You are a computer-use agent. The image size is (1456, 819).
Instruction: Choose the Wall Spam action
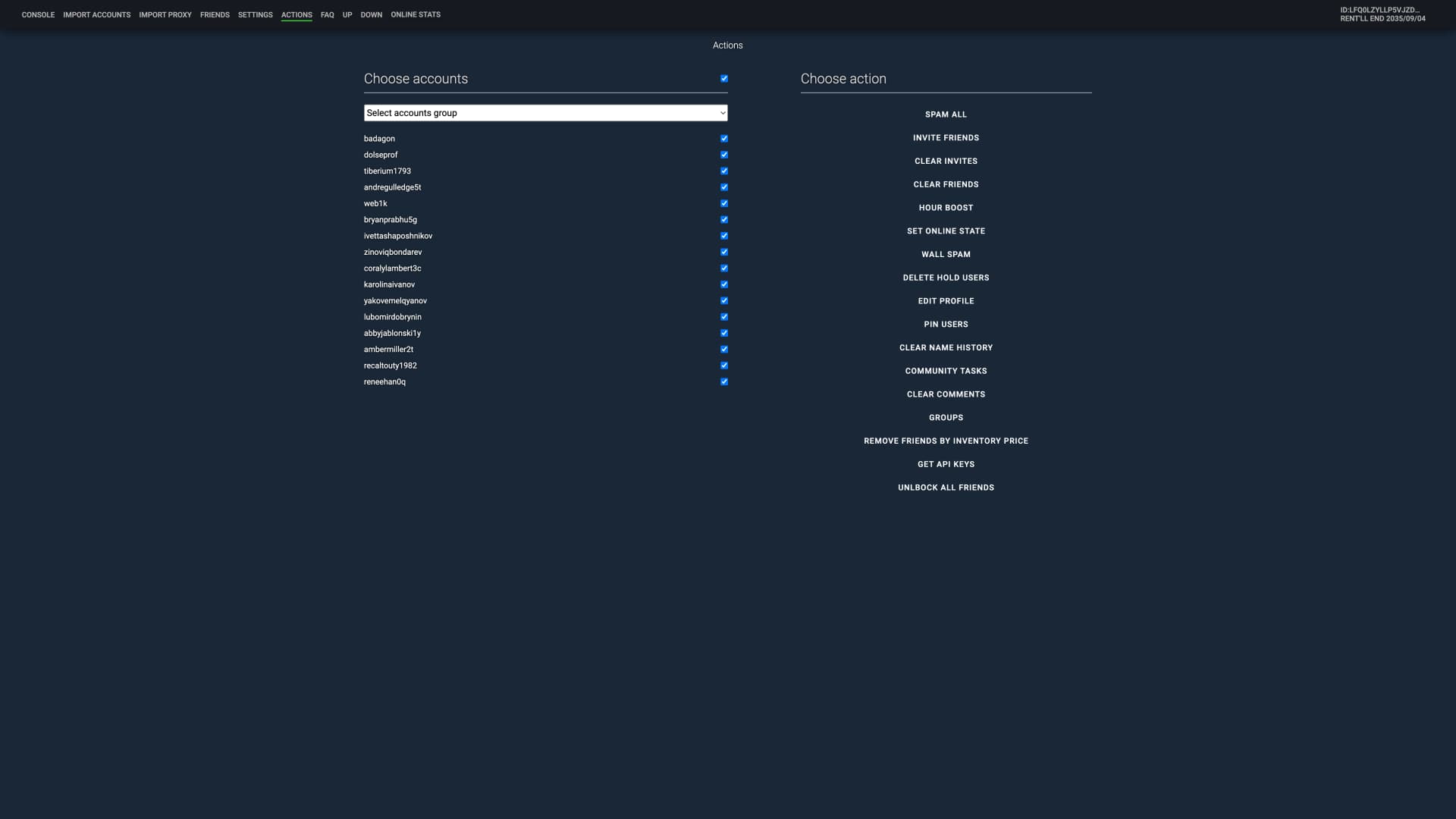946,255
